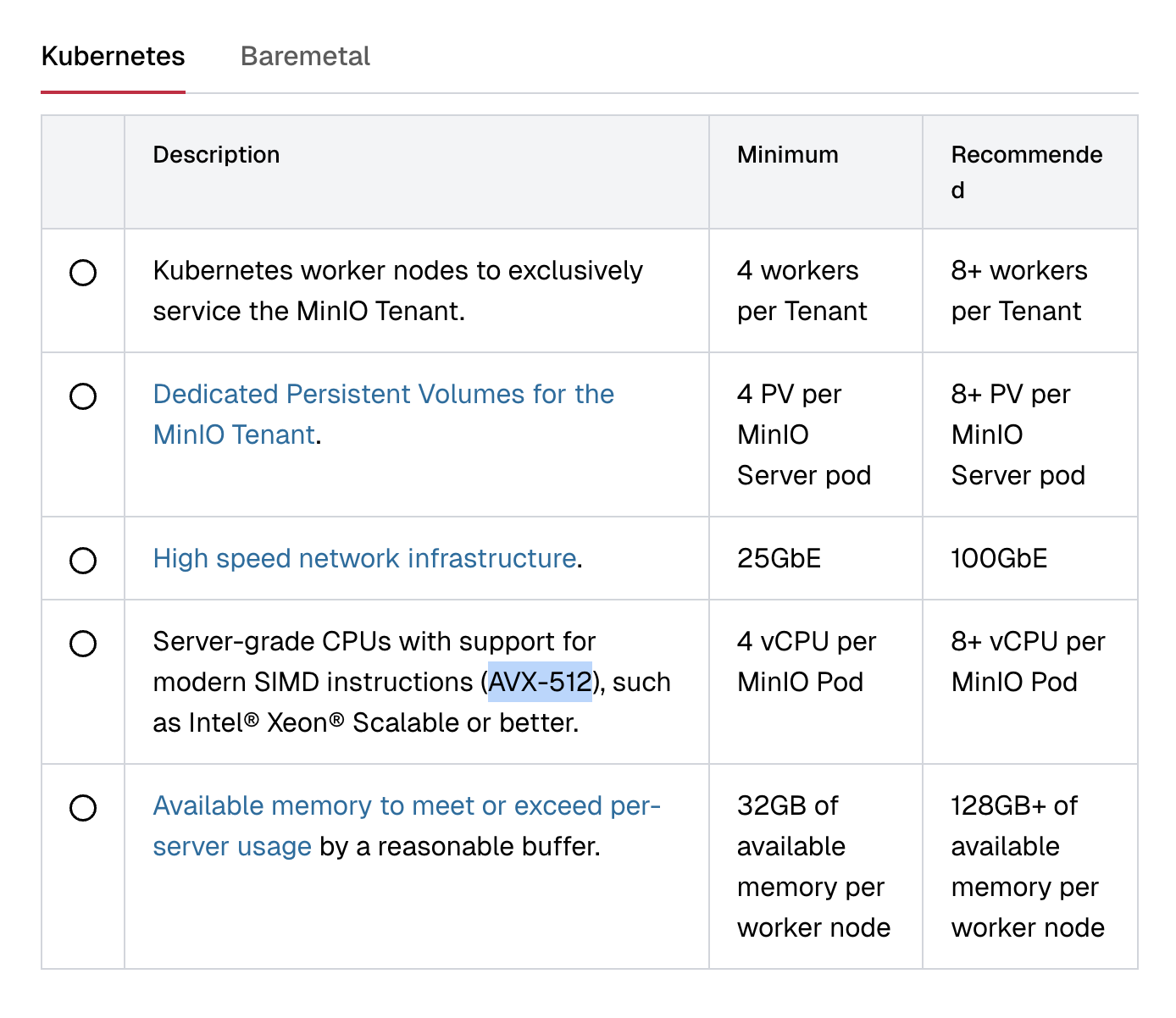Open Available memory to meet or exceed per-server usage link
1176x1018 pixels.
coord(407,826)
